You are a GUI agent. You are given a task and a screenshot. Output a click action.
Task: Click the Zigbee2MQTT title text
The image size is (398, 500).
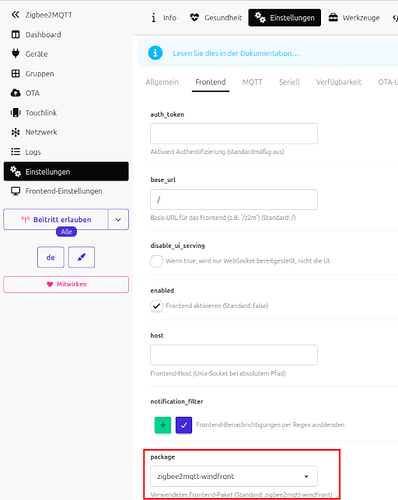[49, 15]
